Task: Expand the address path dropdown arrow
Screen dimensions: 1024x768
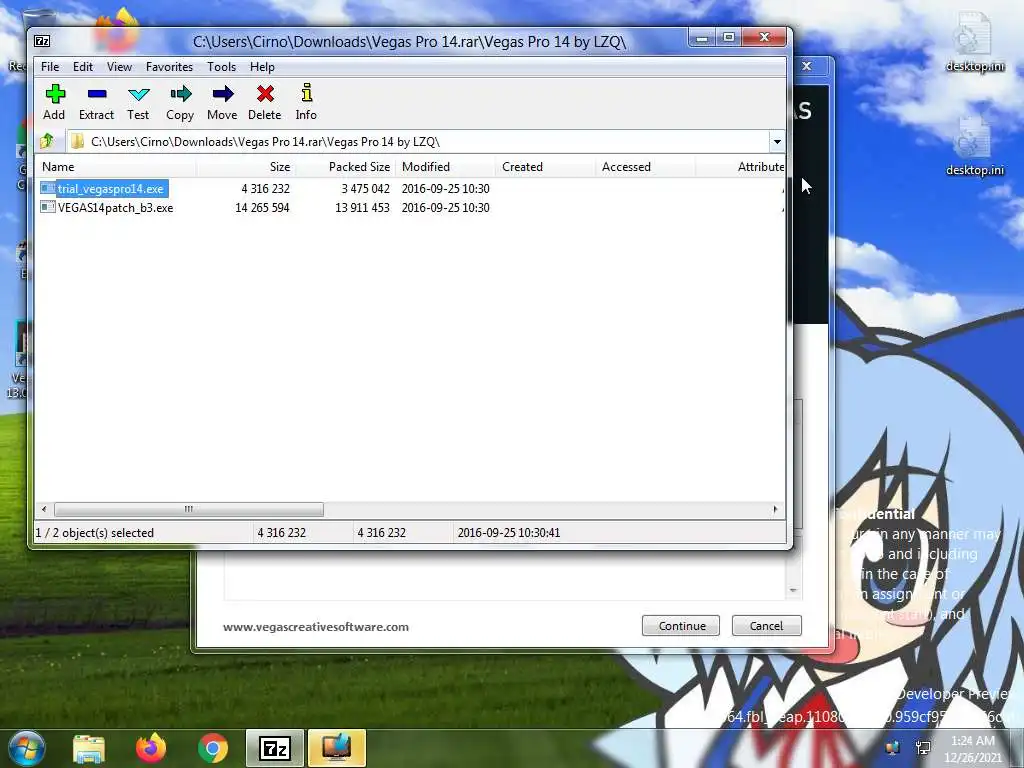Action: [777, 142]
